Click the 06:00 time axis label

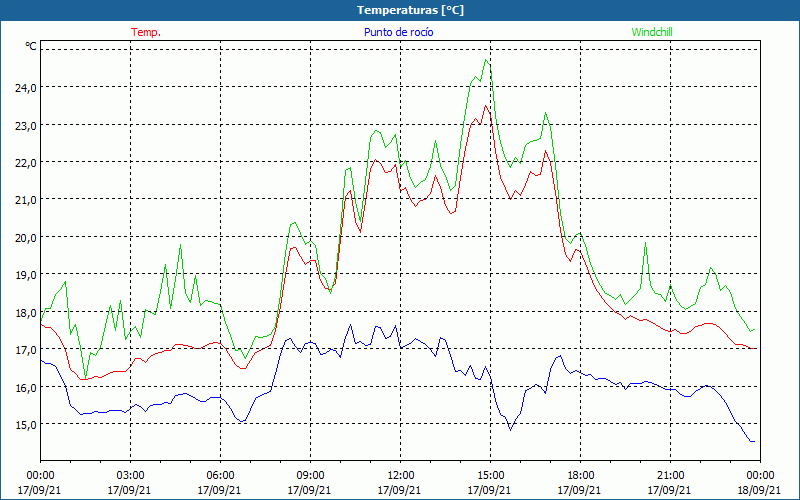(x=220, y=476)
